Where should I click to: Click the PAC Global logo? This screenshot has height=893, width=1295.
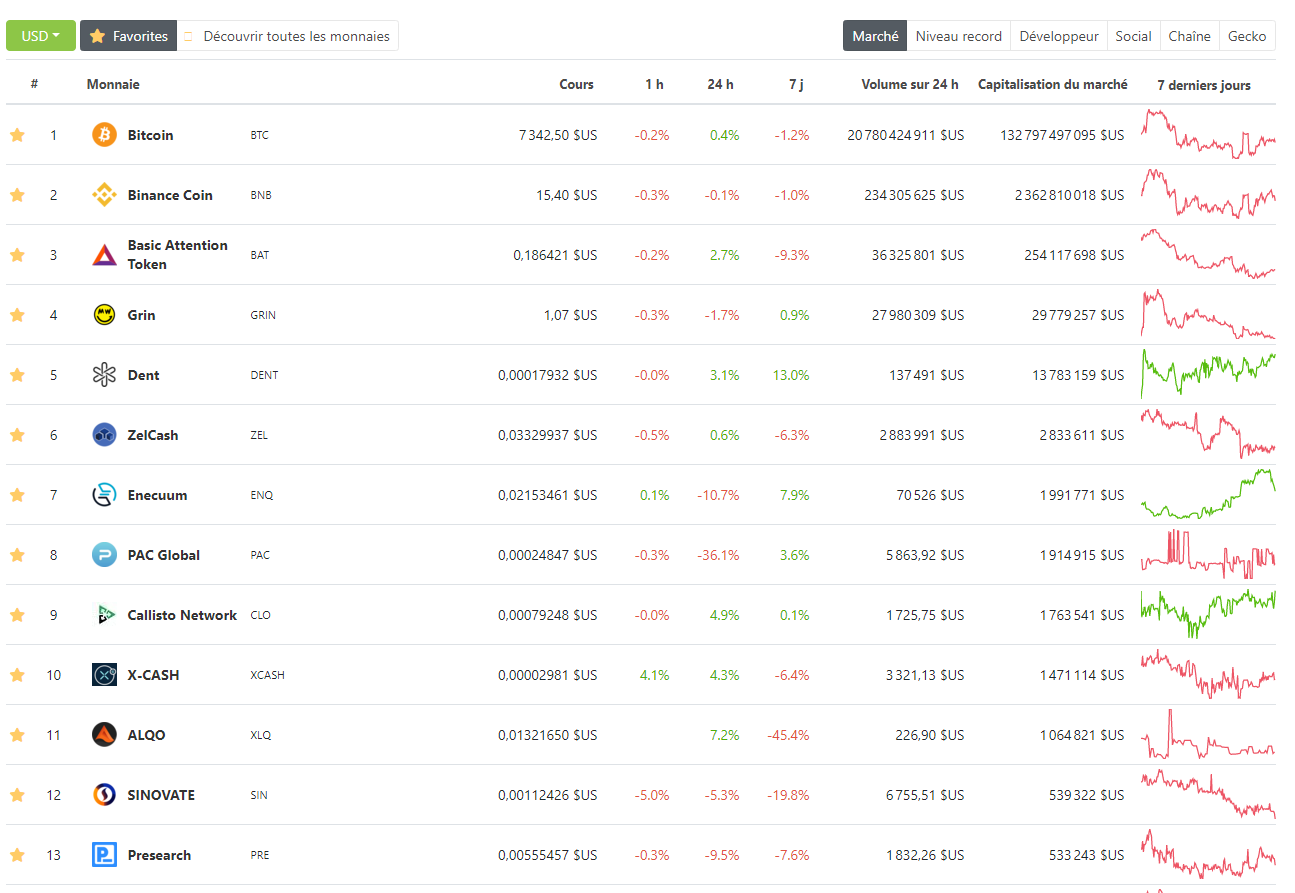point(104,555)
